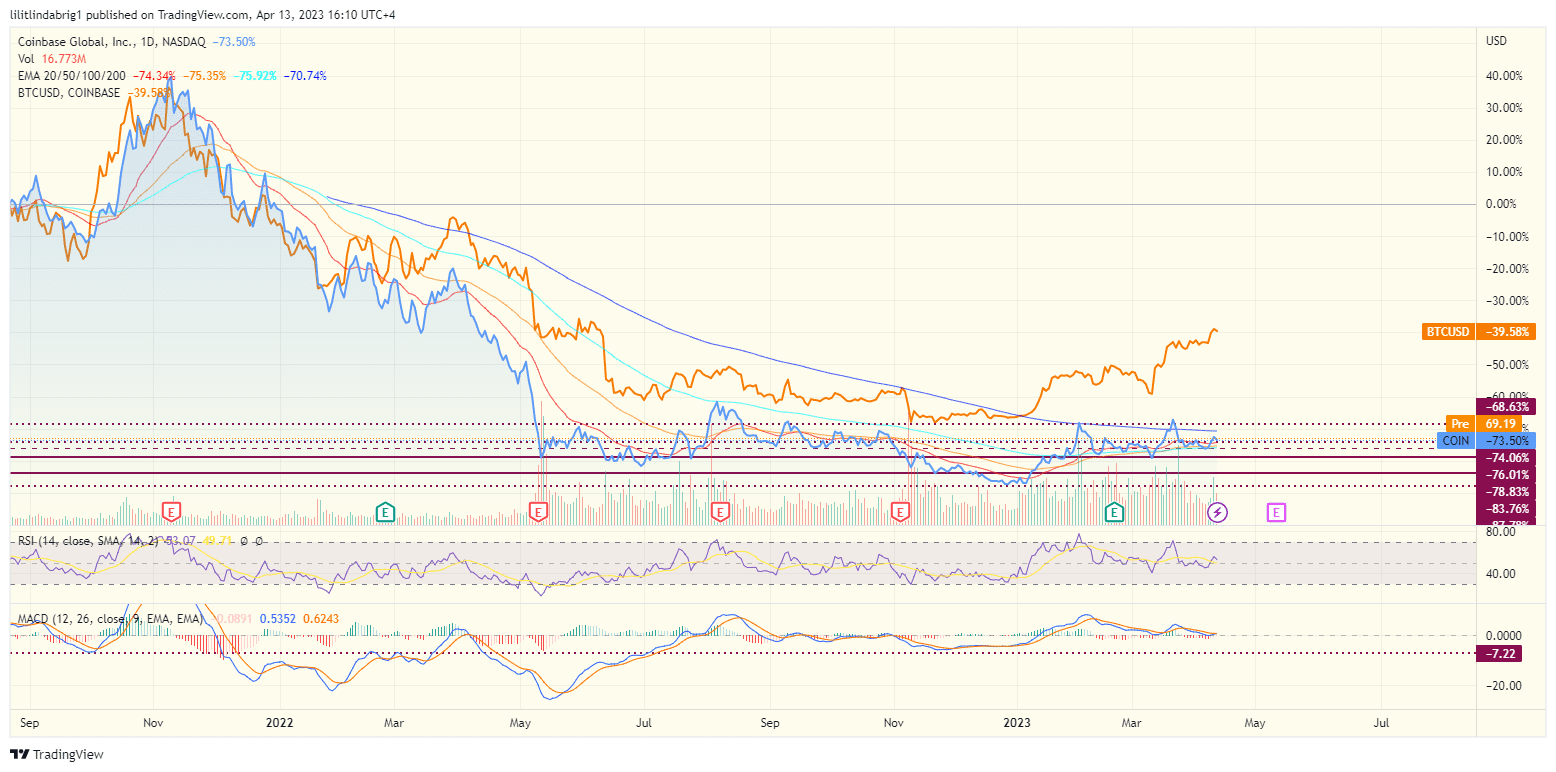The width and height of the screenshot is (1556, 772).
Task: Select the teal earnings E marker under February 2022
Action: click(x=384, y=510)
